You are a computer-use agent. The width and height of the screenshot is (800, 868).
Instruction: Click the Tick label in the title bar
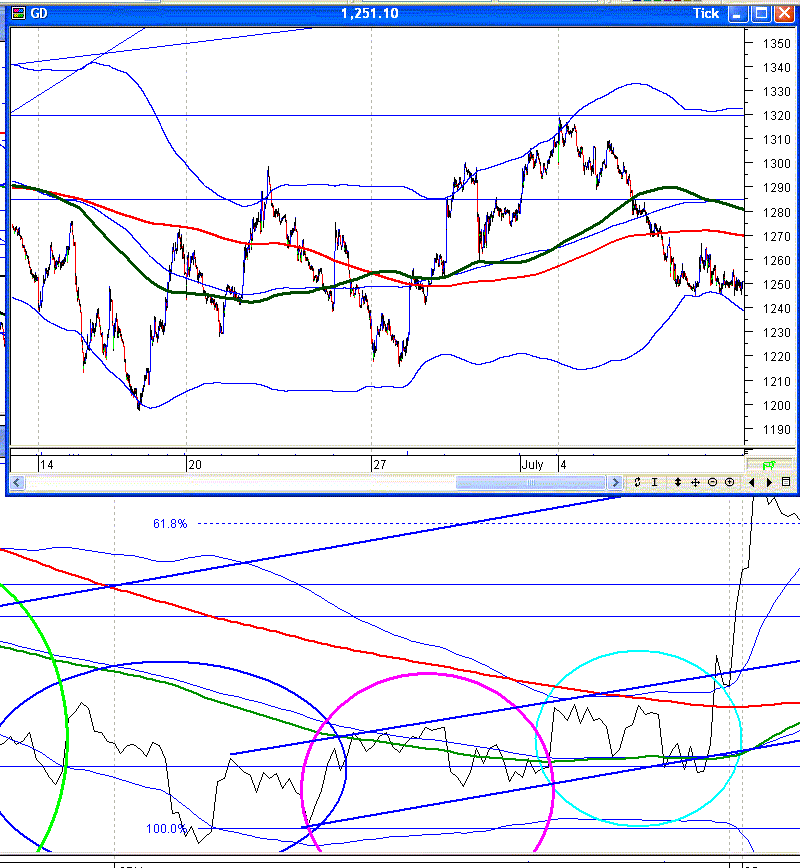pos(706,14)
